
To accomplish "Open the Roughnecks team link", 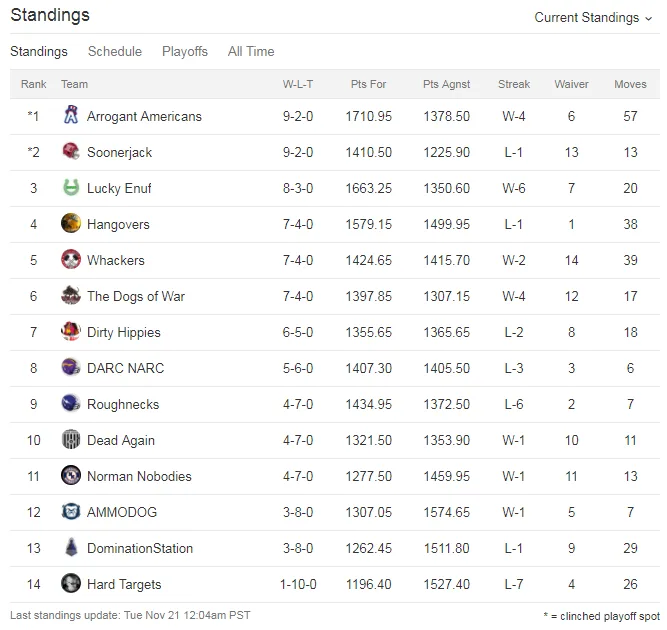I will pyautogui.click(x=123, y=404).
